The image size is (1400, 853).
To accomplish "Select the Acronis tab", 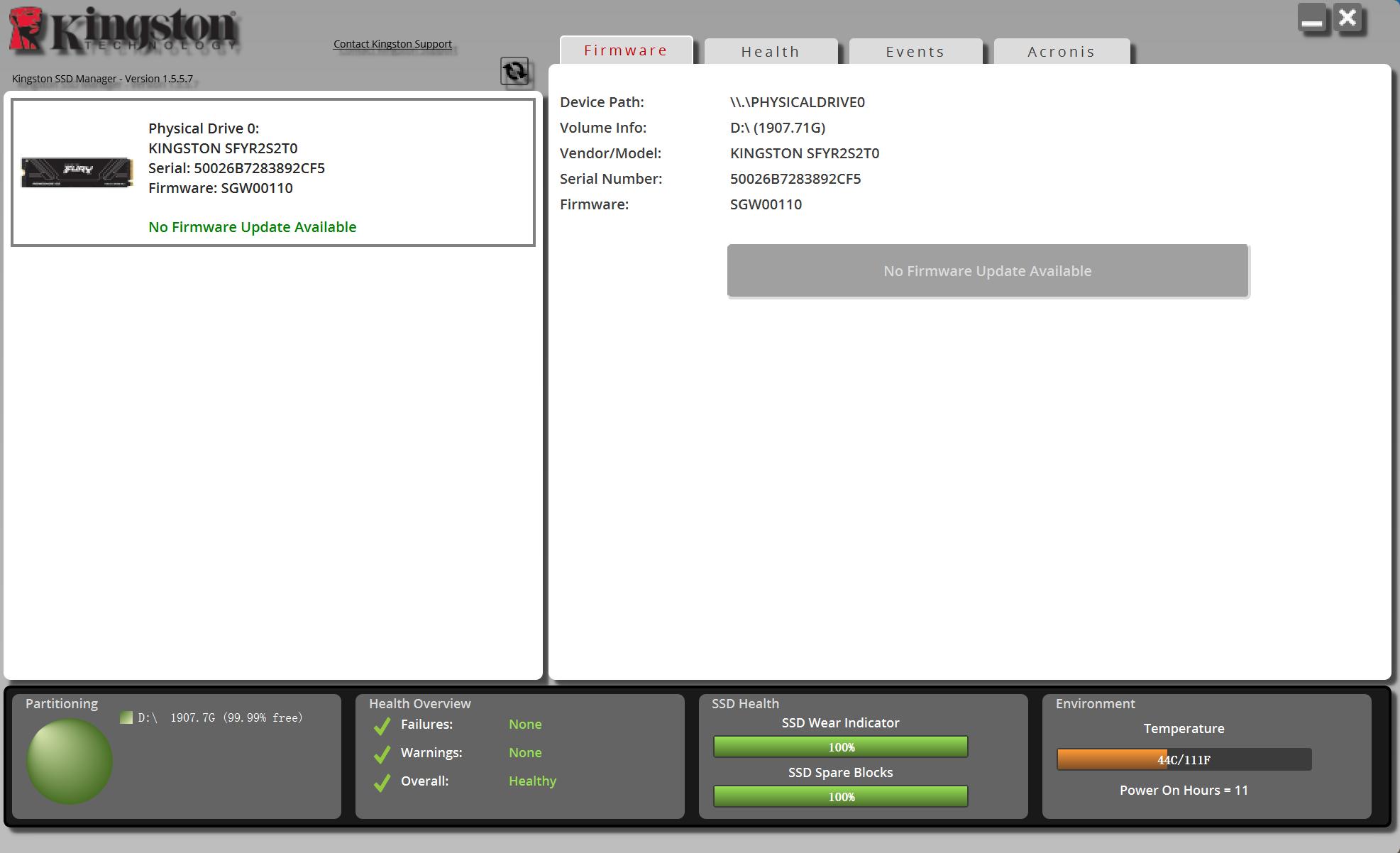I will point(1061,52).
